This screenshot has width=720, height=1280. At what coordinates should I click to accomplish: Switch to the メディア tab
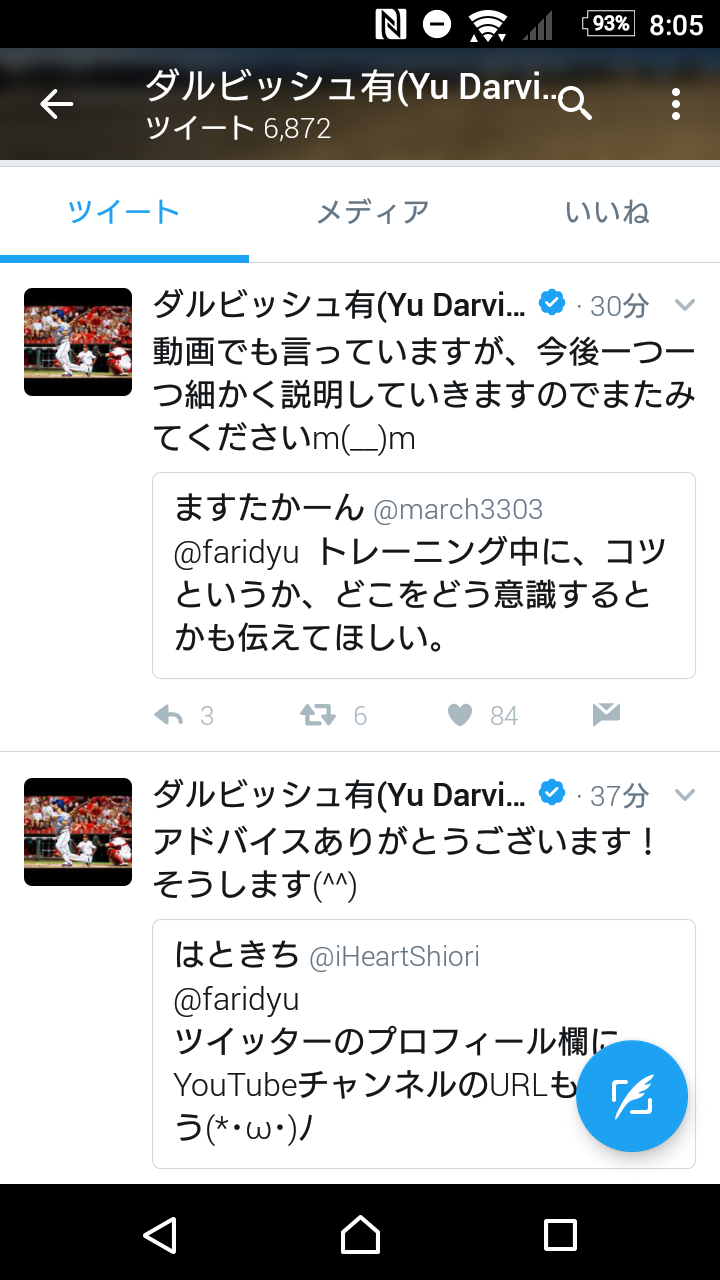373,212
